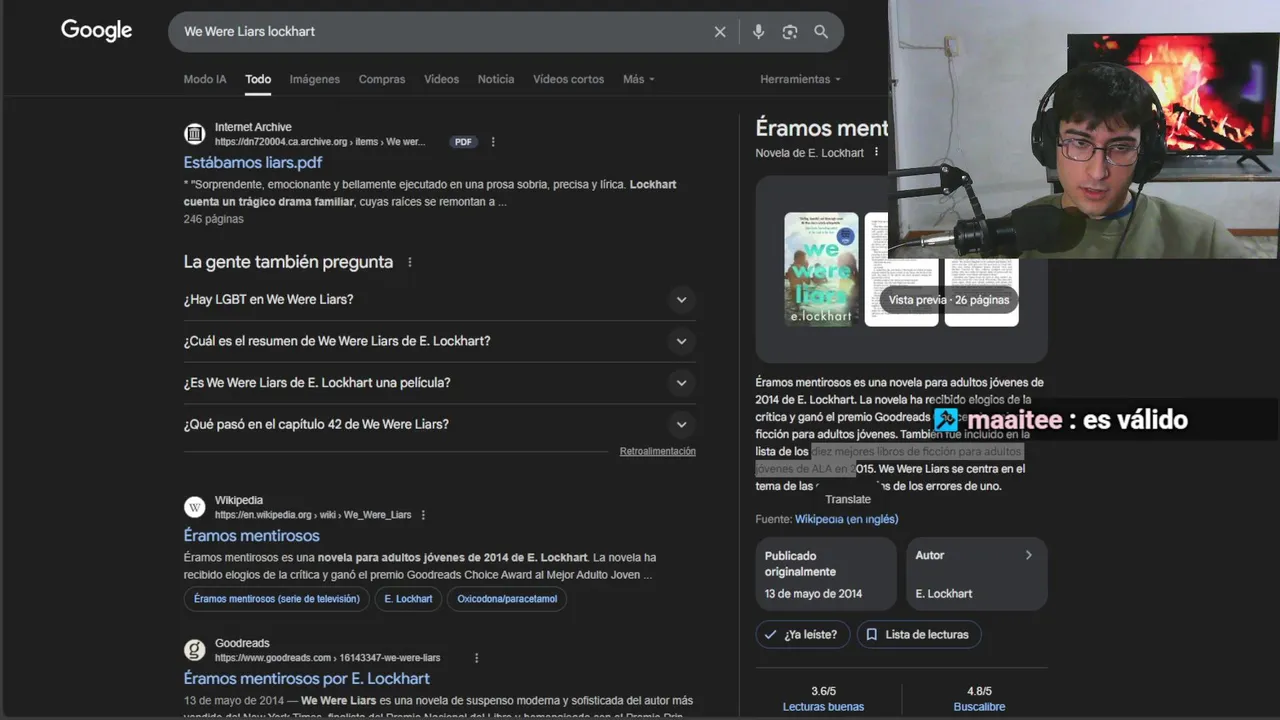Open the Autor card chevron

[x=1028, y=555]
